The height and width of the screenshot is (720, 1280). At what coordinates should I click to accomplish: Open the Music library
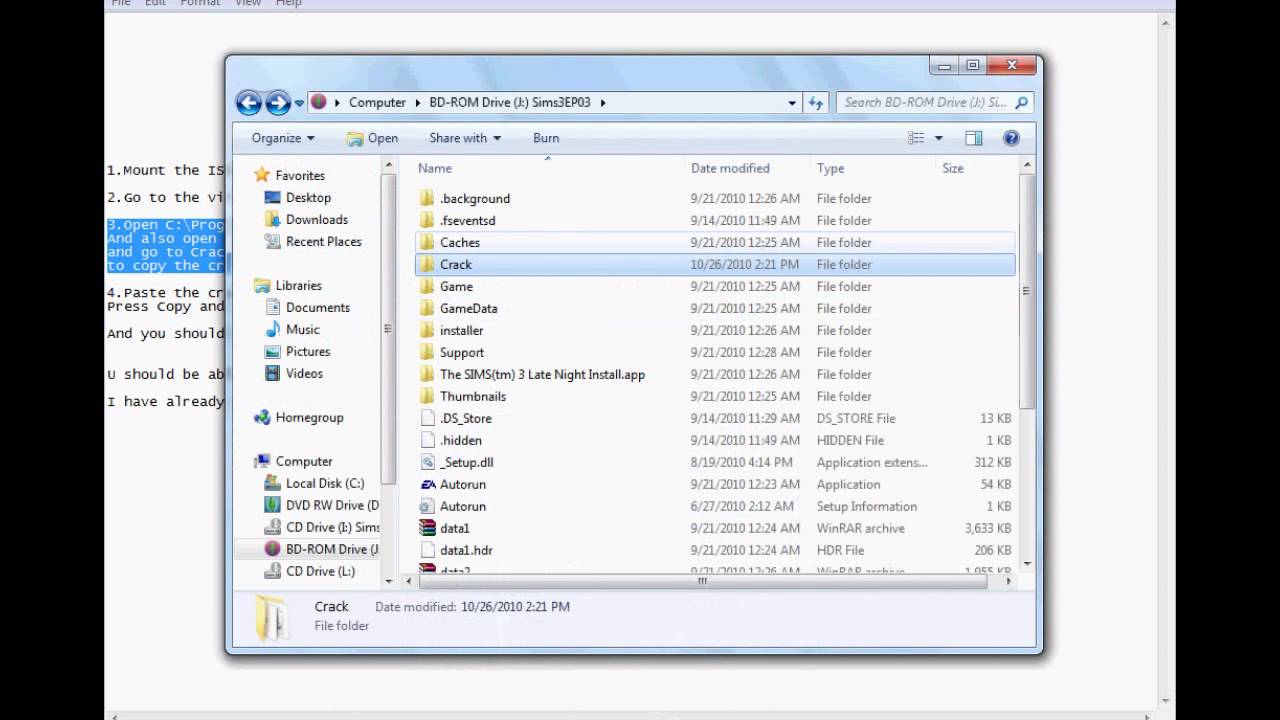point(302,329)
